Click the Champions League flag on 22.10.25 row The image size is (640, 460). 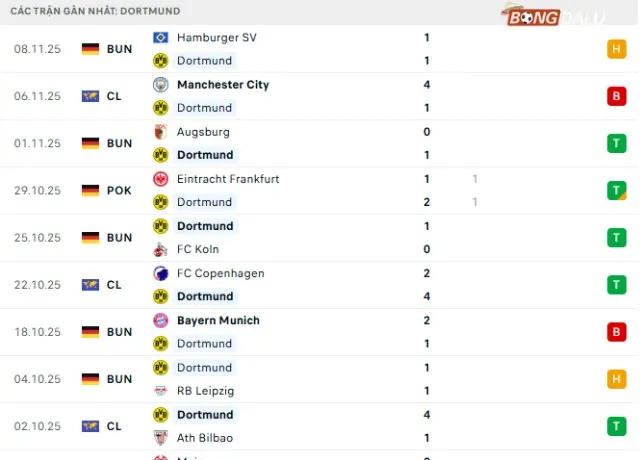click(x=90, y=285)
